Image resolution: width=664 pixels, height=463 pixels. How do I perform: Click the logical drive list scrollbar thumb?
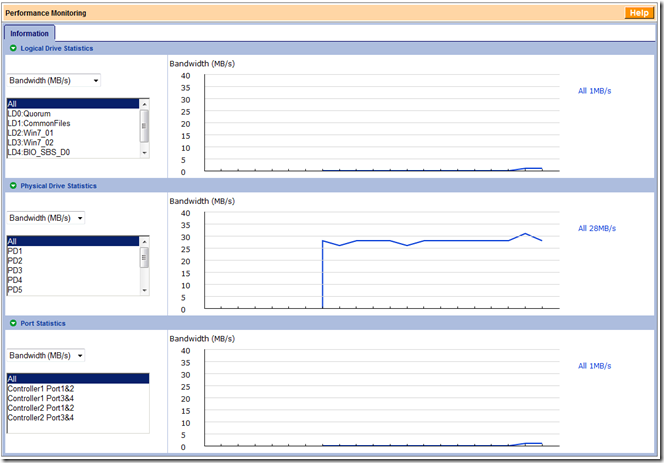144,126
